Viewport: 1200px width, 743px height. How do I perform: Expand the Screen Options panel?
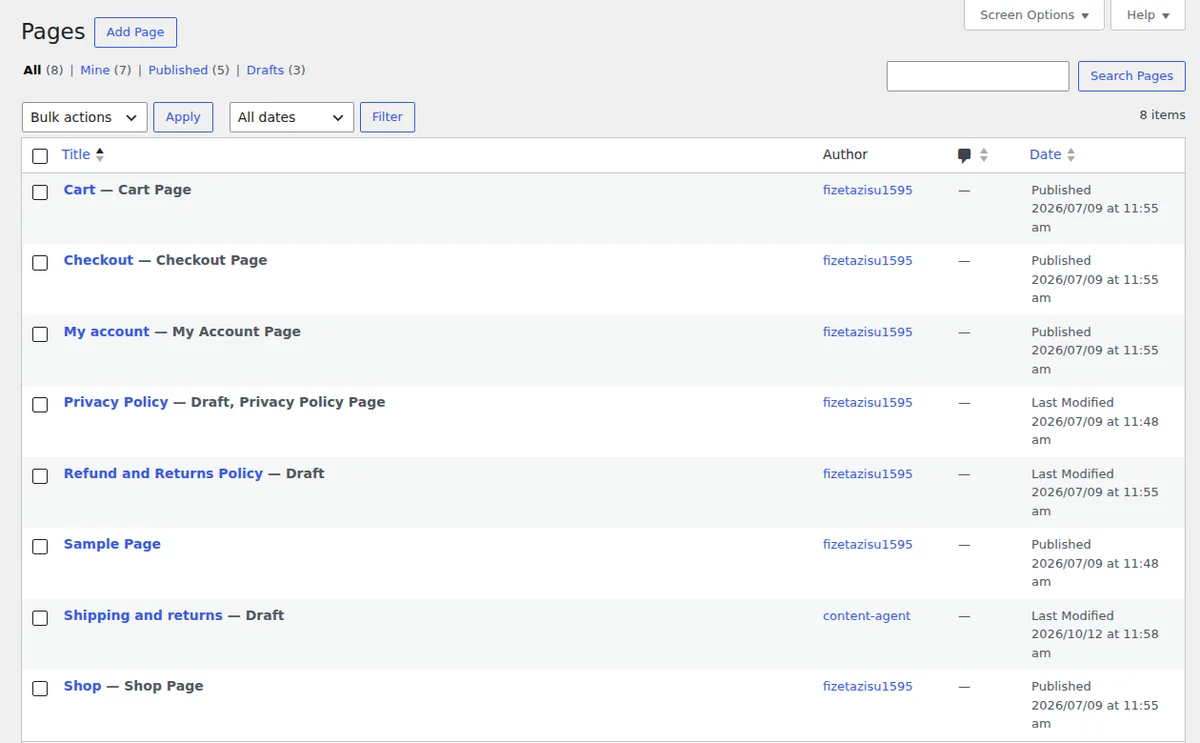click(x=1034, y=15)
